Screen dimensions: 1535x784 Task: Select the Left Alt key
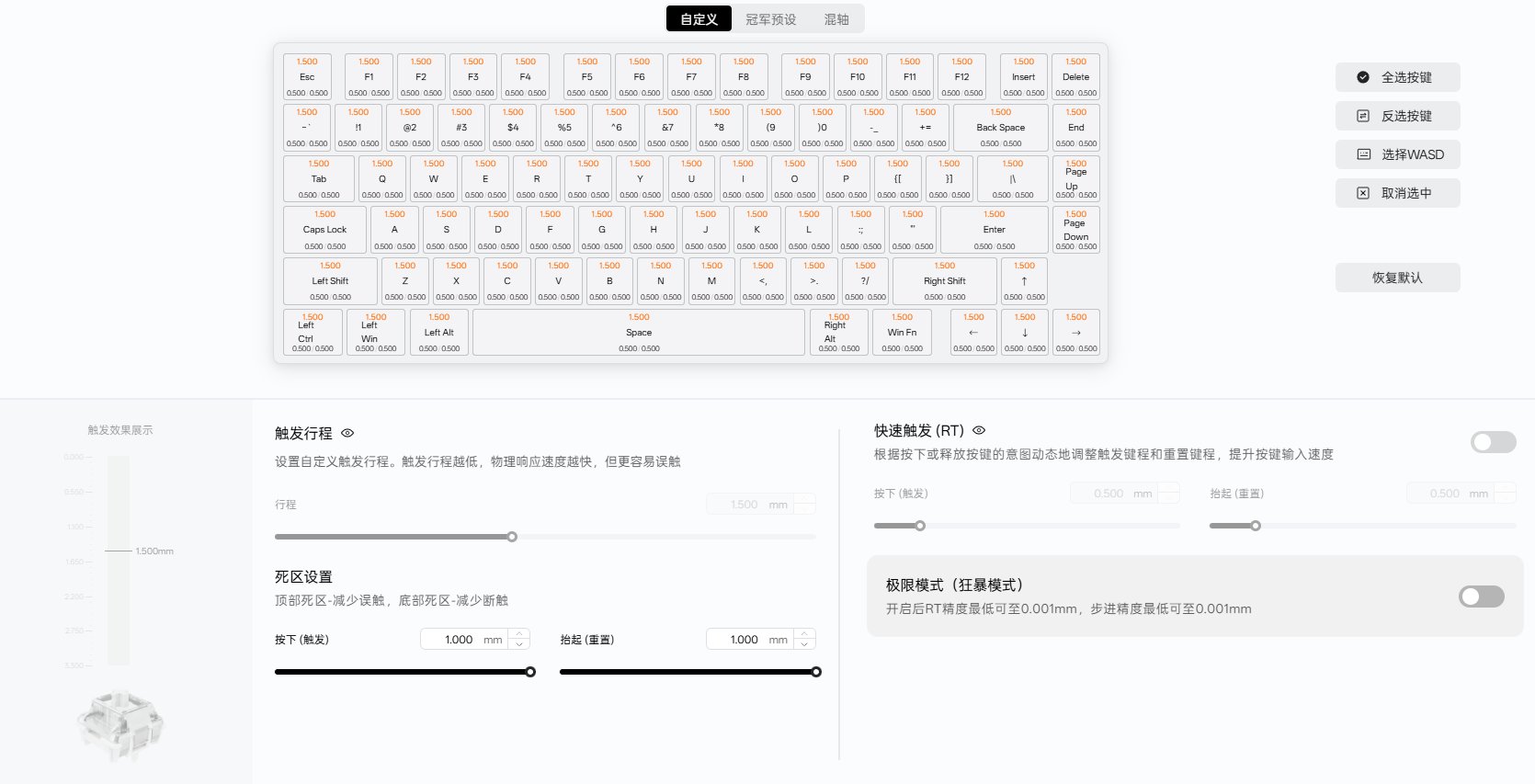(439, 333)
